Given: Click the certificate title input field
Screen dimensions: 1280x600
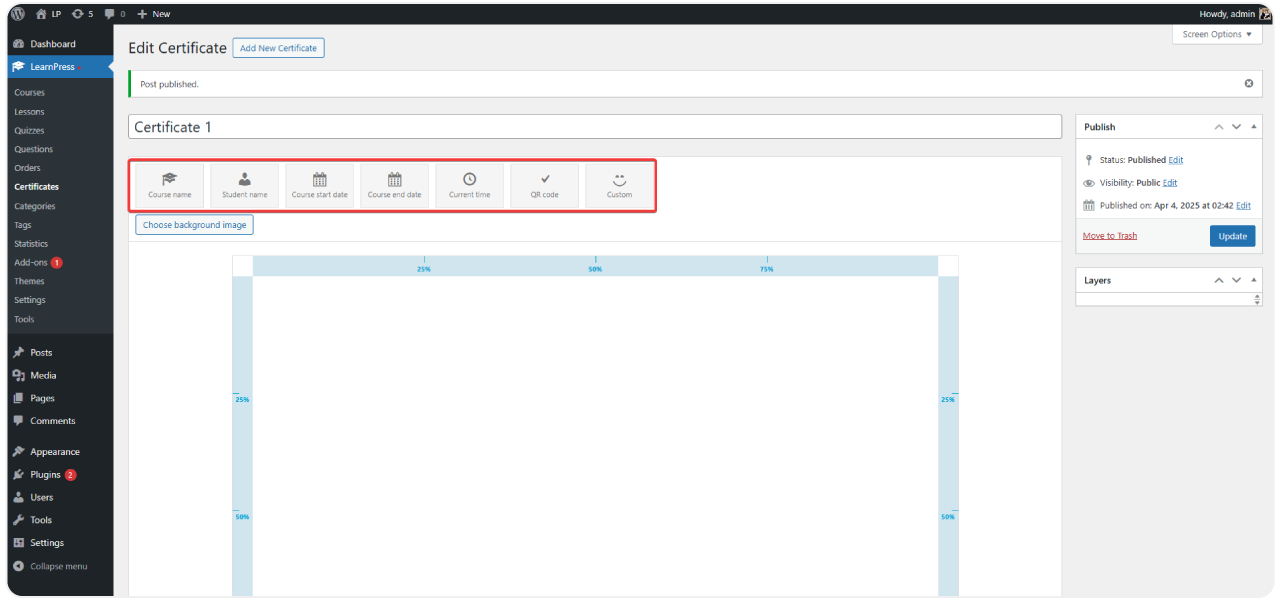Looking at the screenshot, I should click(594, 127).
